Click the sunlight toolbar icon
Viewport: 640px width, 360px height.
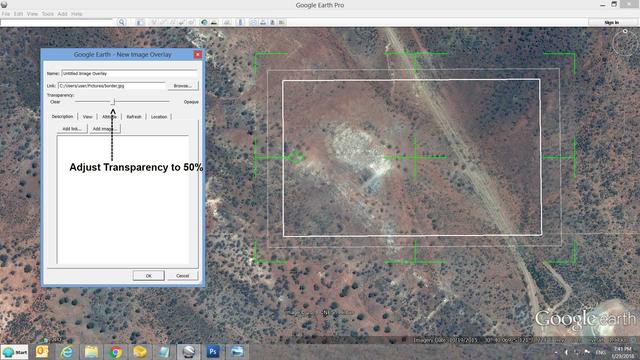point(214,22)
